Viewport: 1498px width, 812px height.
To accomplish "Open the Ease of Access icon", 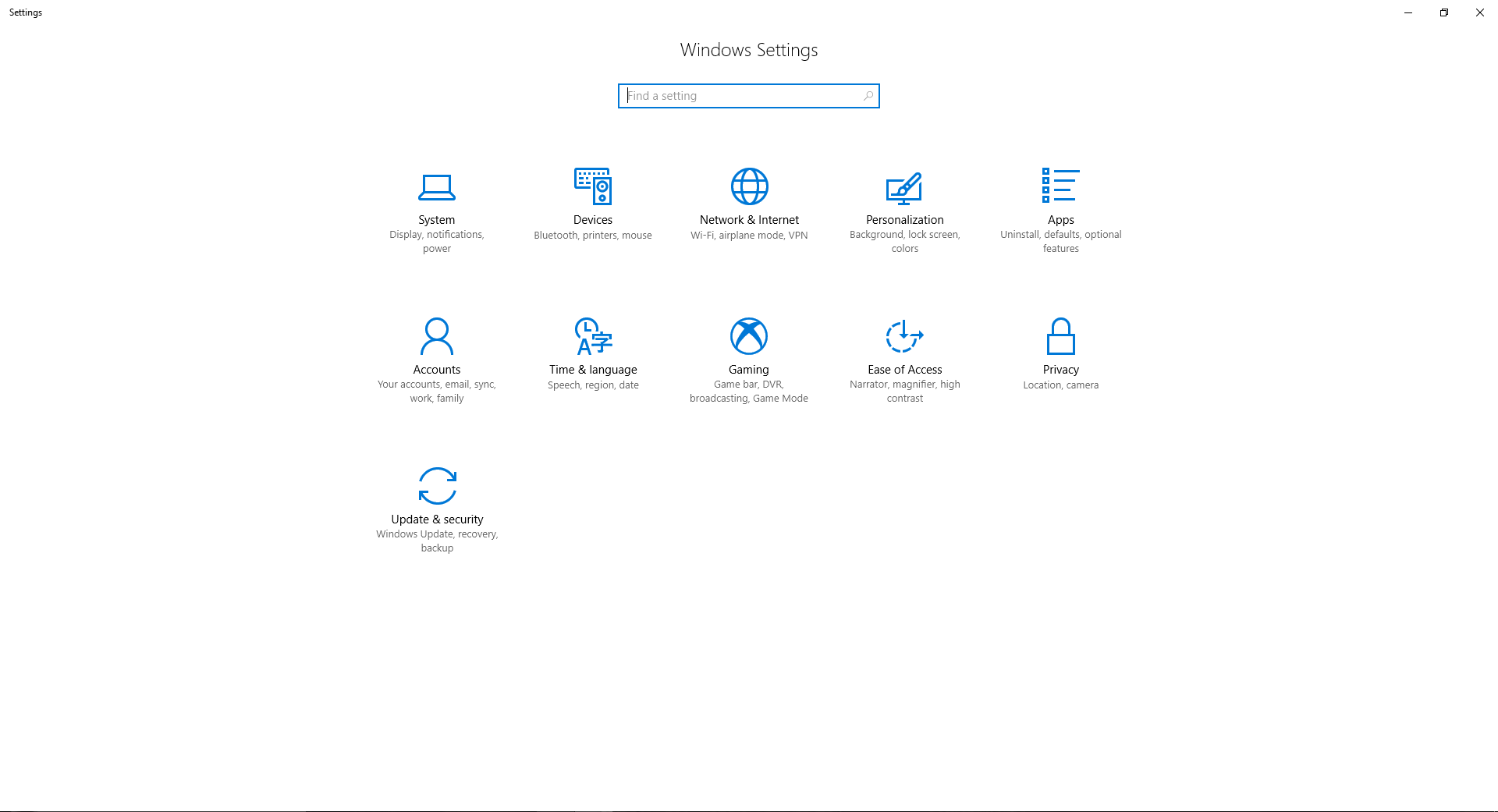I will pos(905,336).
